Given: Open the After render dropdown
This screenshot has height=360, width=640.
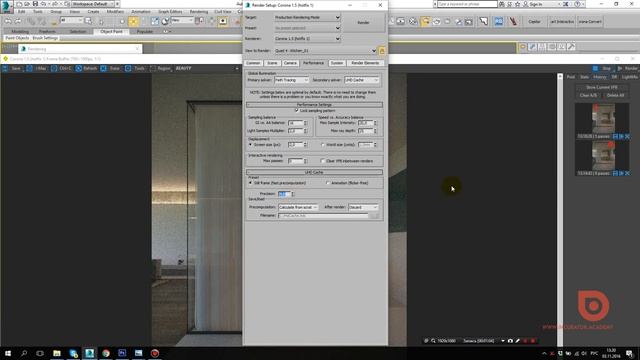Looking at the screenshot, I should (363, 207).
